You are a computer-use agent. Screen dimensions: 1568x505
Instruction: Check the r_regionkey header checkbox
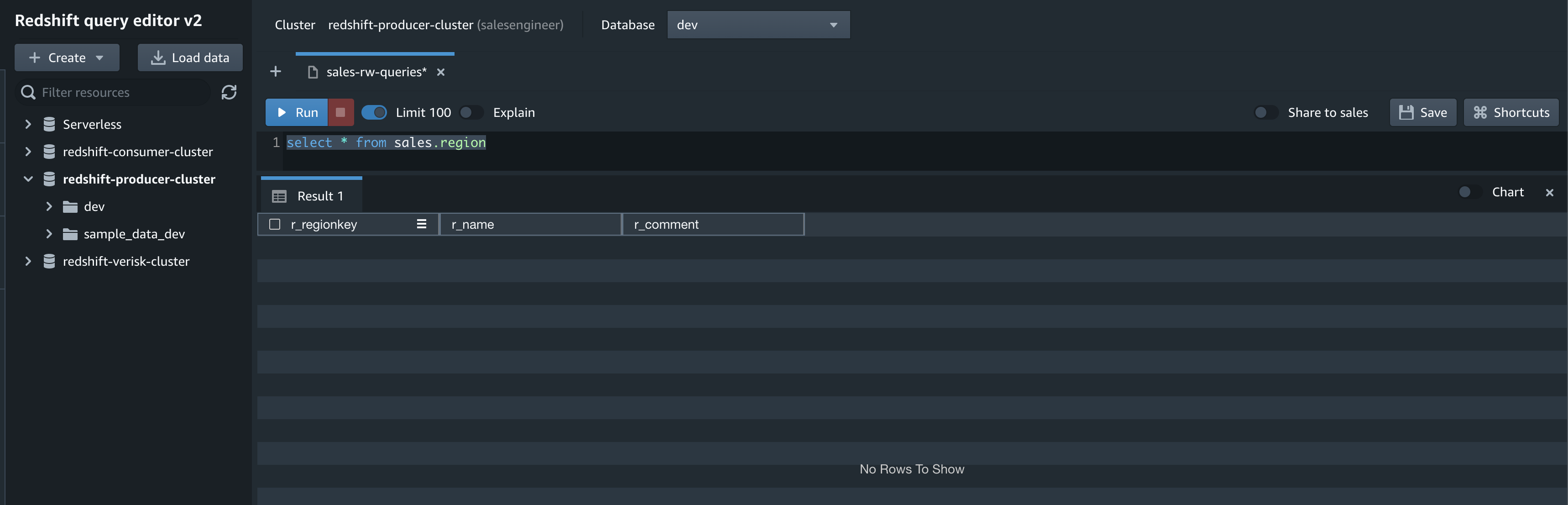pyautogui.click(x=275, y=224)
